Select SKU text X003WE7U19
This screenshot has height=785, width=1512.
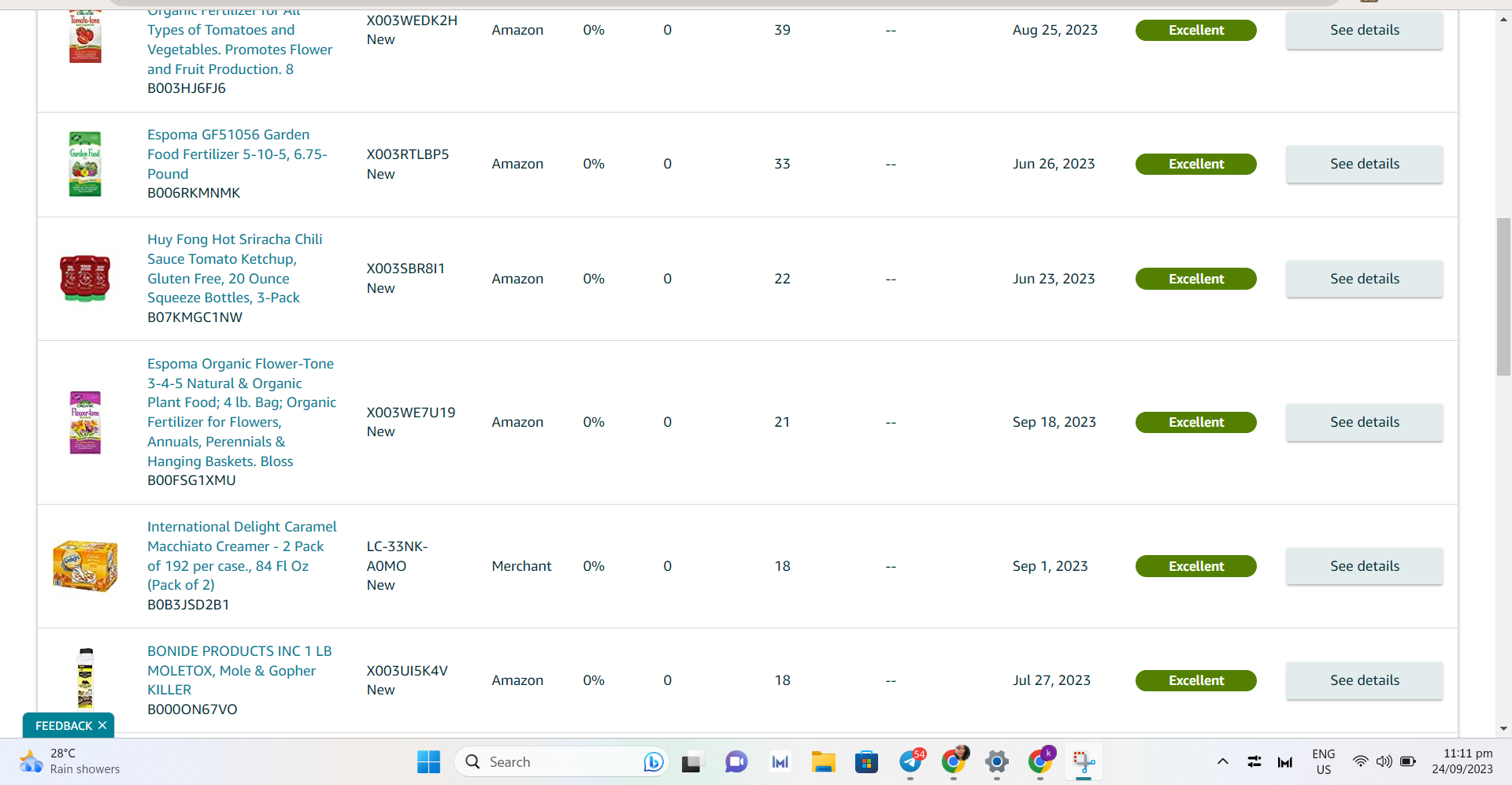[x=411, y=413]
